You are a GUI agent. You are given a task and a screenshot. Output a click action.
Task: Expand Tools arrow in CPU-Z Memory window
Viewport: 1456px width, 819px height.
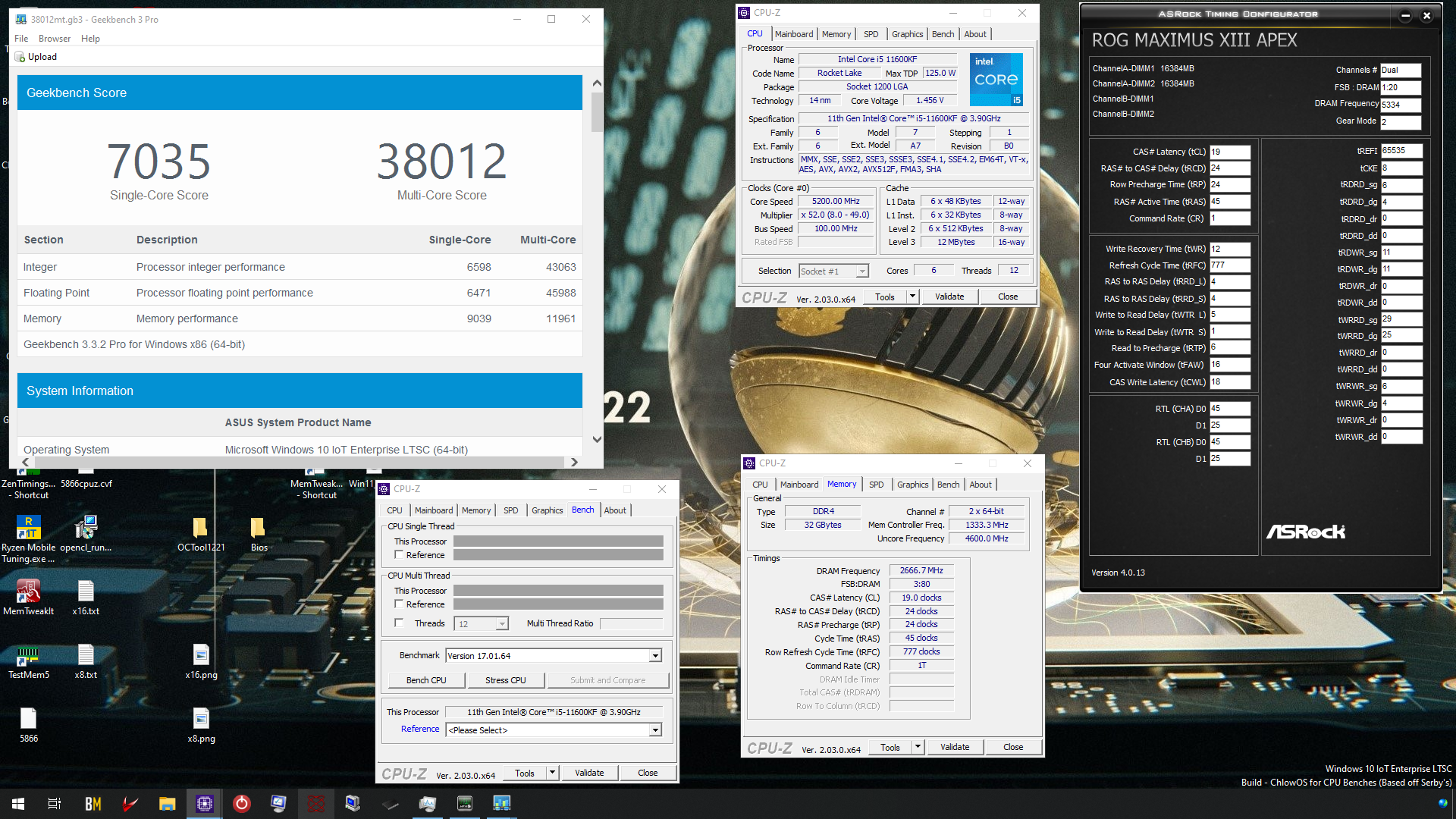918,747
